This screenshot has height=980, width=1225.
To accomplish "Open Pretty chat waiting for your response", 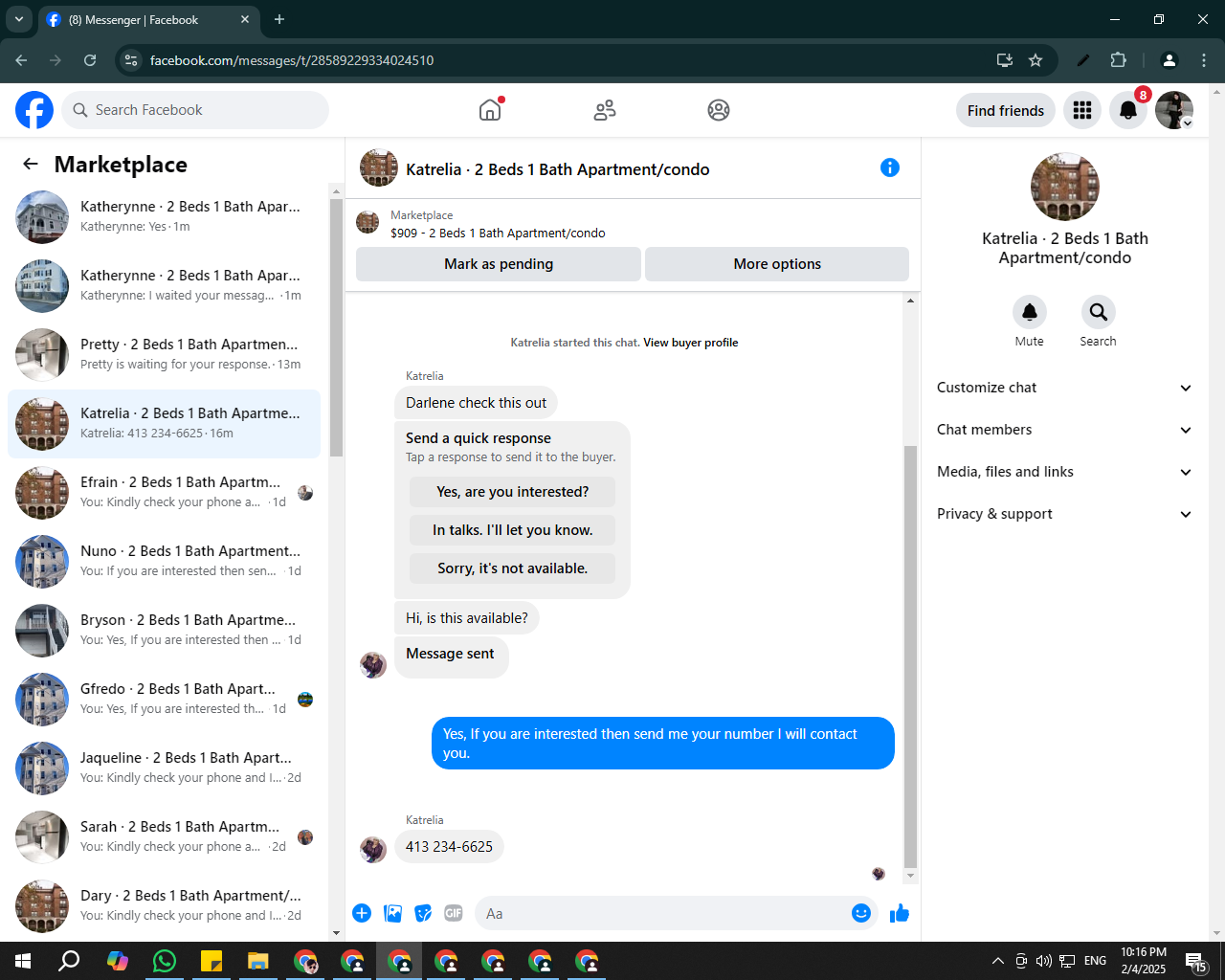I will (165, 355).
